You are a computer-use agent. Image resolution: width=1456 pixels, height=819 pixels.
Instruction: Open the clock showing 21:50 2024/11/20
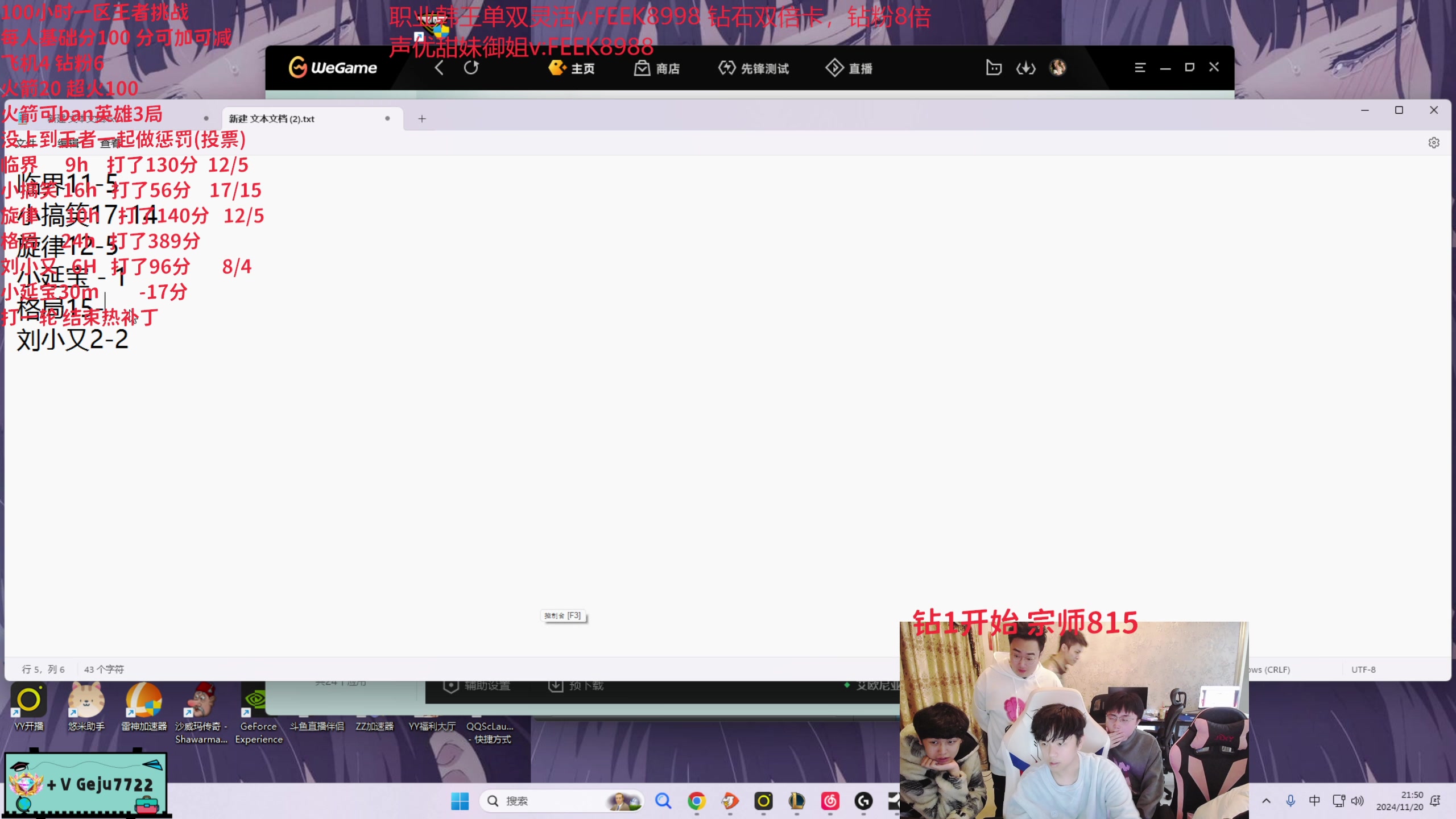coord(1400,801)
